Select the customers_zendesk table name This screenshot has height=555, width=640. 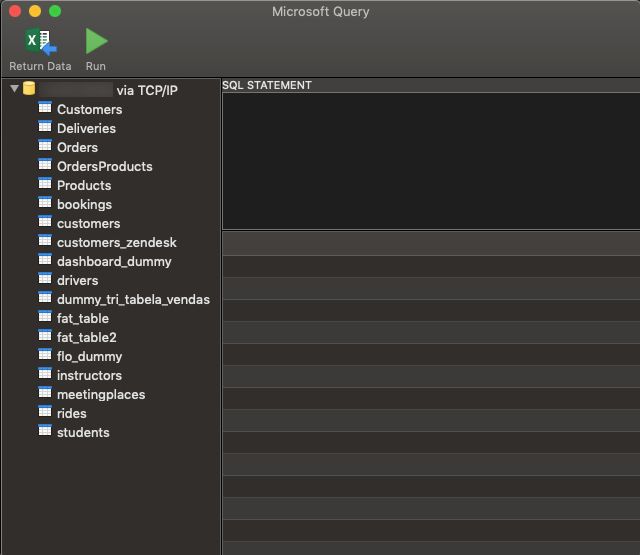coord(117,242)
